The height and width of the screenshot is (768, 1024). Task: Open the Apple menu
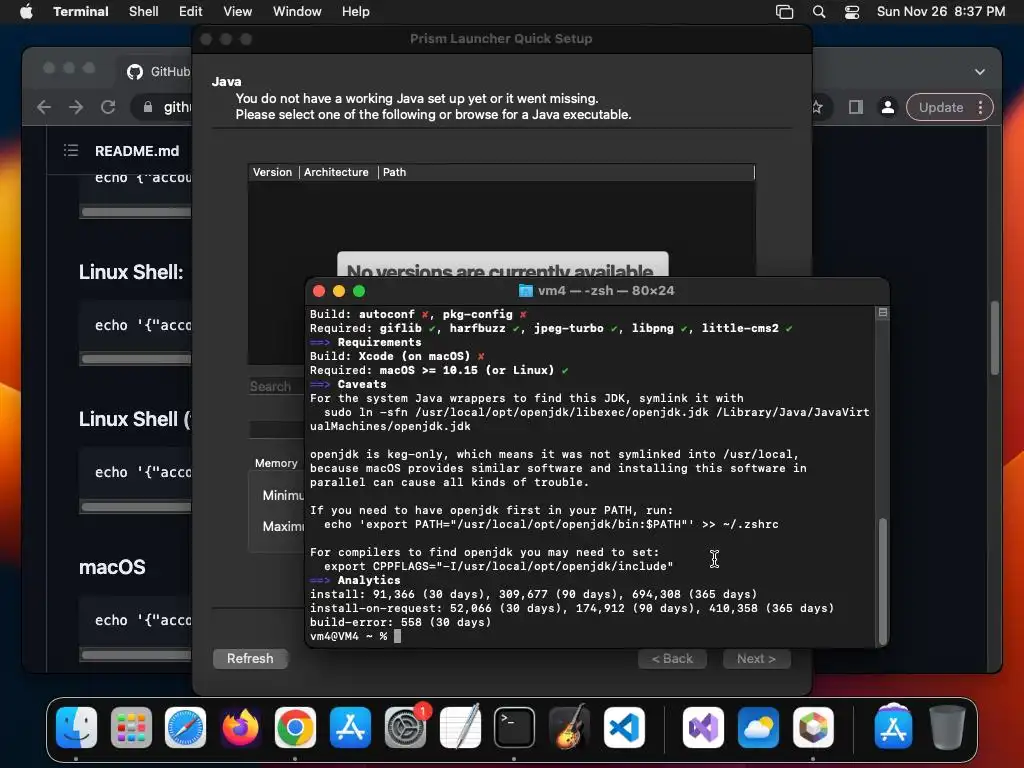tap(26, 11)
